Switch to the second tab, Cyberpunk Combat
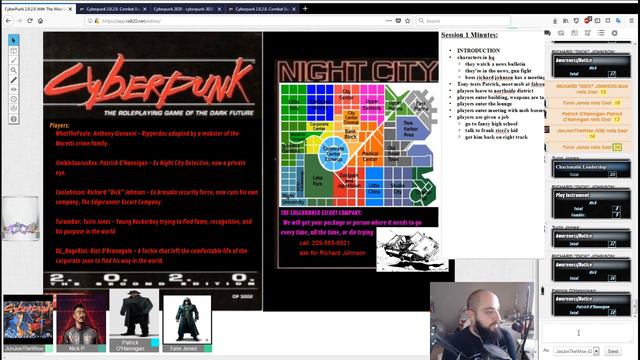Image resolution: width=640 pixels, height=360 pixels. pos(113,9)
